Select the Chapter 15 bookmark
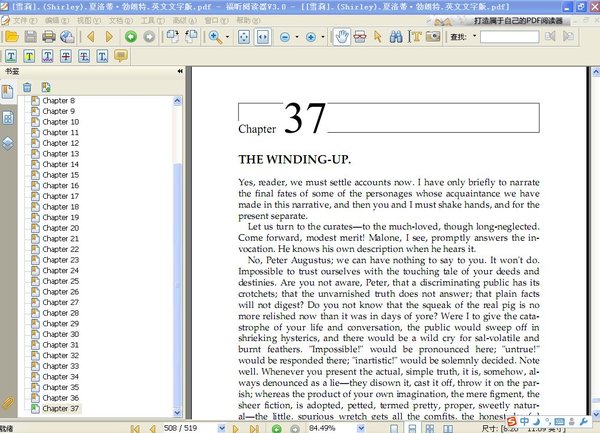The height and width of the screenshot is (433, 600). click(60, 175)
